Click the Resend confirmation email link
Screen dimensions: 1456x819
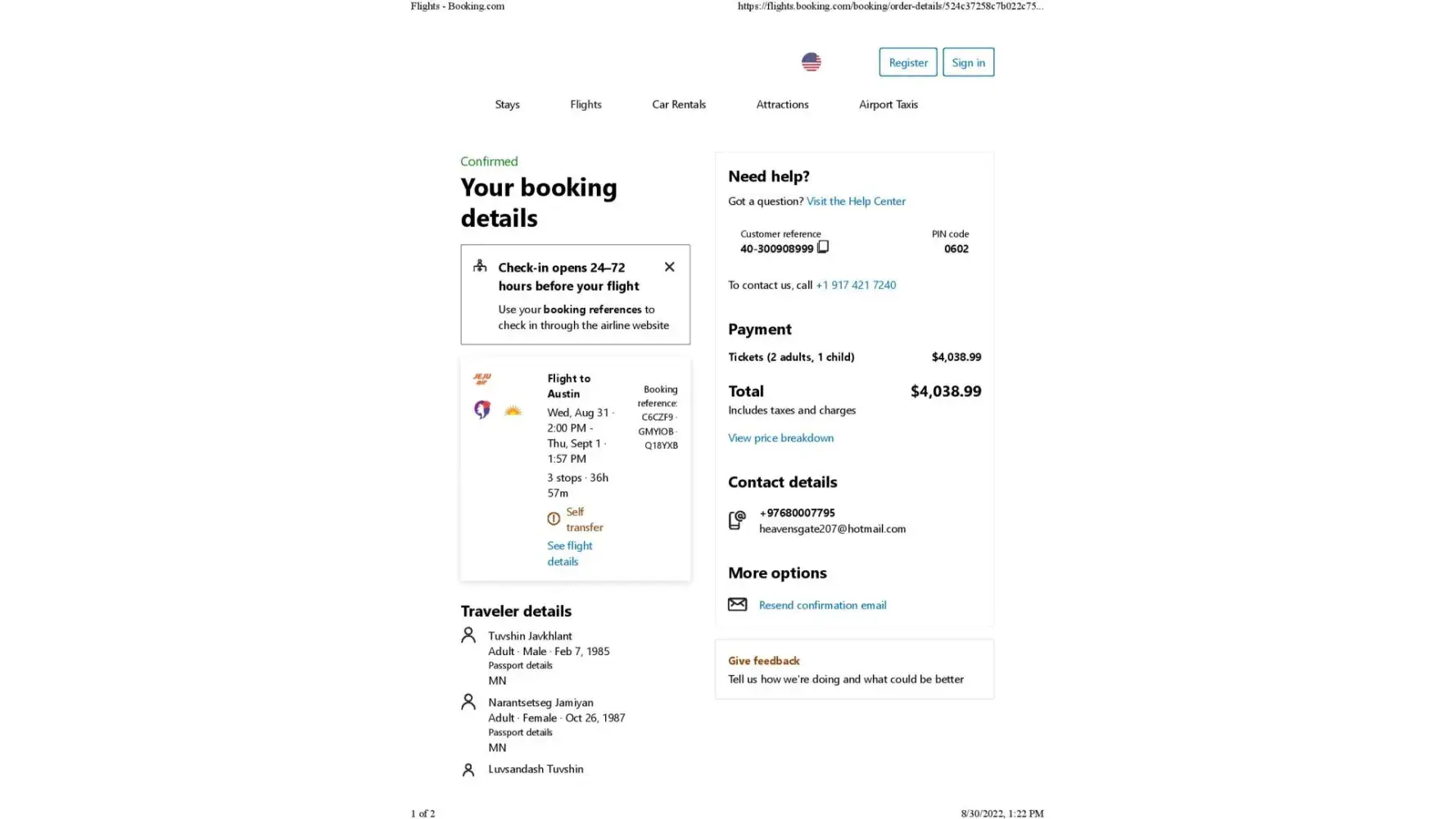[x=822, y=604]
